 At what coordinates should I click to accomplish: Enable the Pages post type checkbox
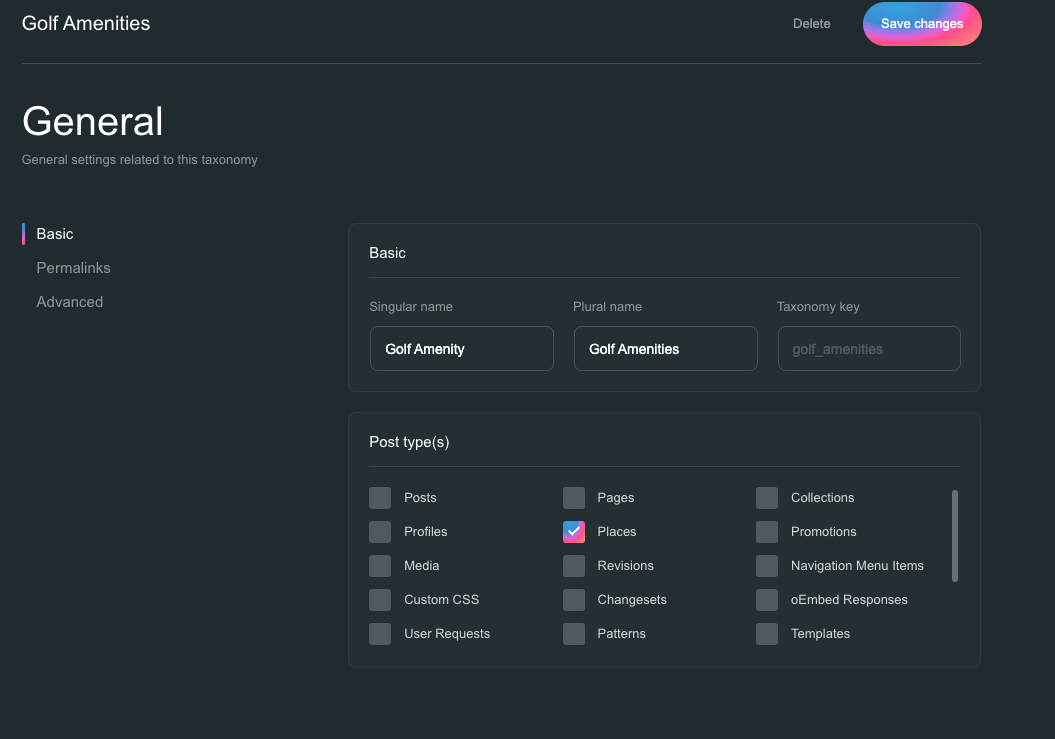(x=574, y=498)
